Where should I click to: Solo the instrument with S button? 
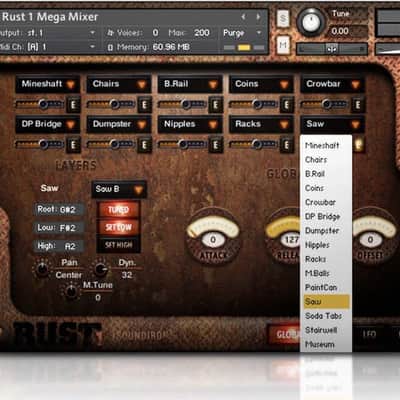[x=283, y=18]
